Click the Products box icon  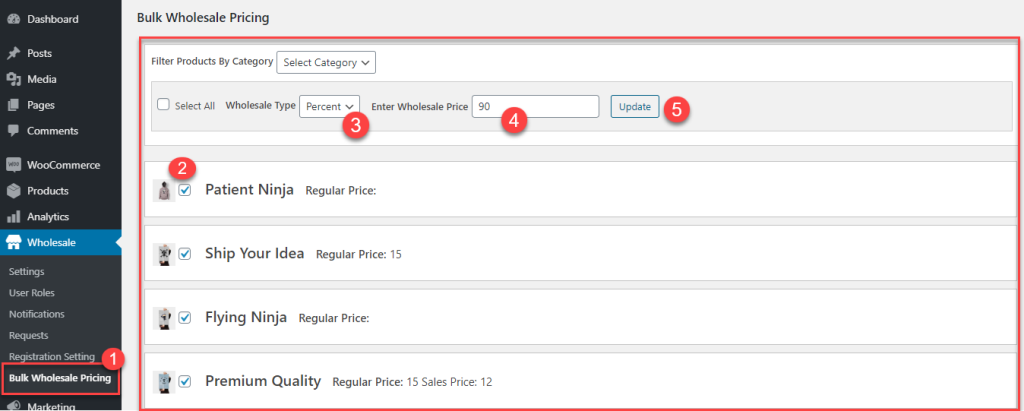(13, 191)
